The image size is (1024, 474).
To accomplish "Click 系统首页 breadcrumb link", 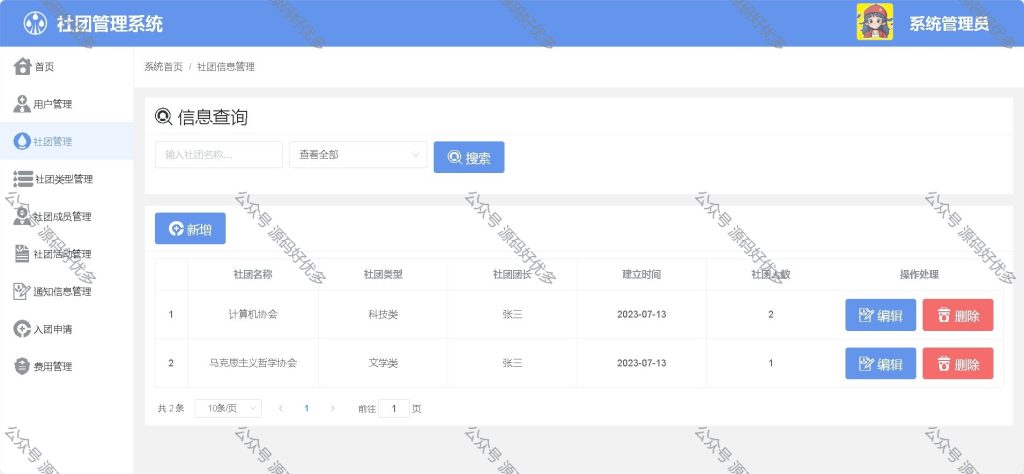I will pyautogui.click(x=163, y=67).
